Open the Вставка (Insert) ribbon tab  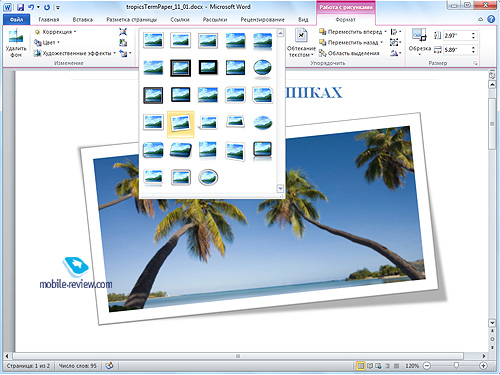pos(83,20)
